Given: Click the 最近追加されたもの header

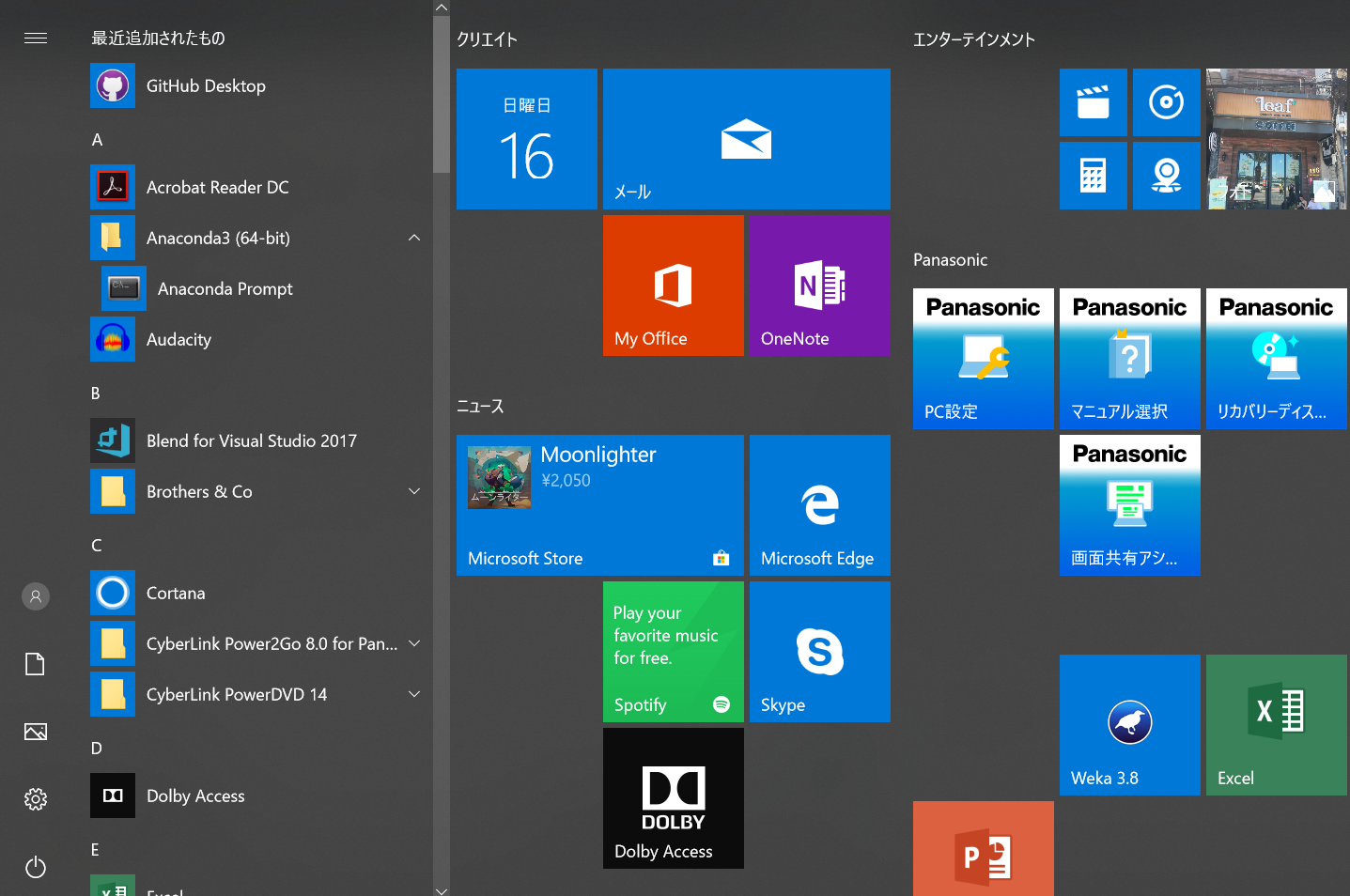Looking at the screenshot, I should (158, 38).
